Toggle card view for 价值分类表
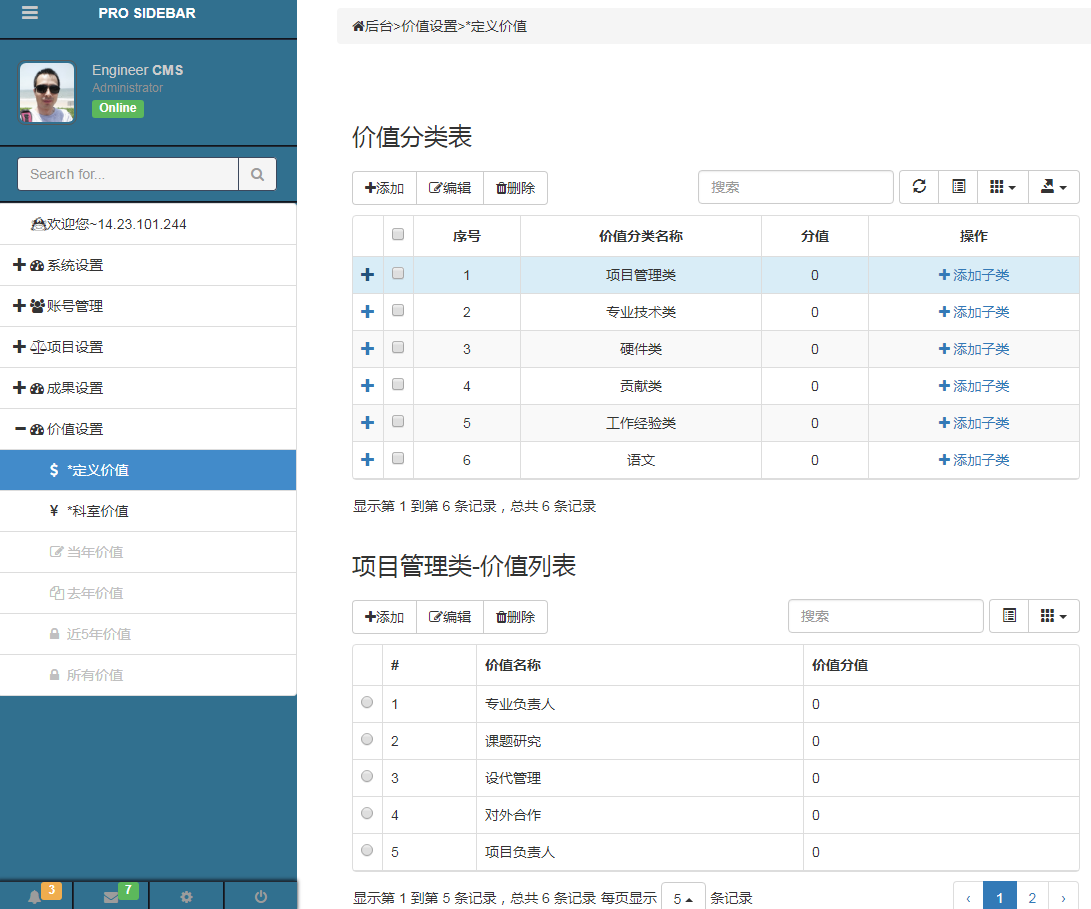The image size is (1091, 909). [959, 187]
